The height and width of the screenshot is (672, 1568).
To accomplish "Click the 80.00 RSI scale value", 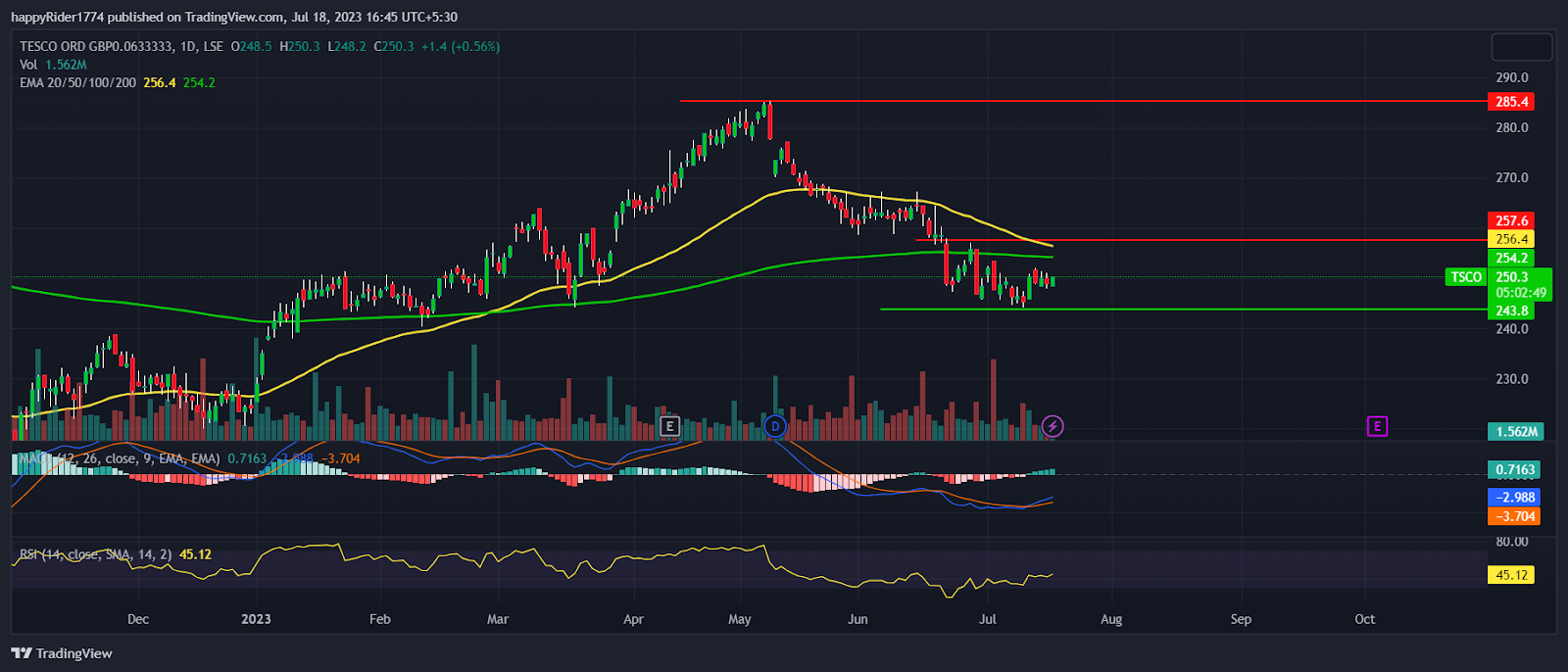I will pyautogui.click(x=1511, y=542).
